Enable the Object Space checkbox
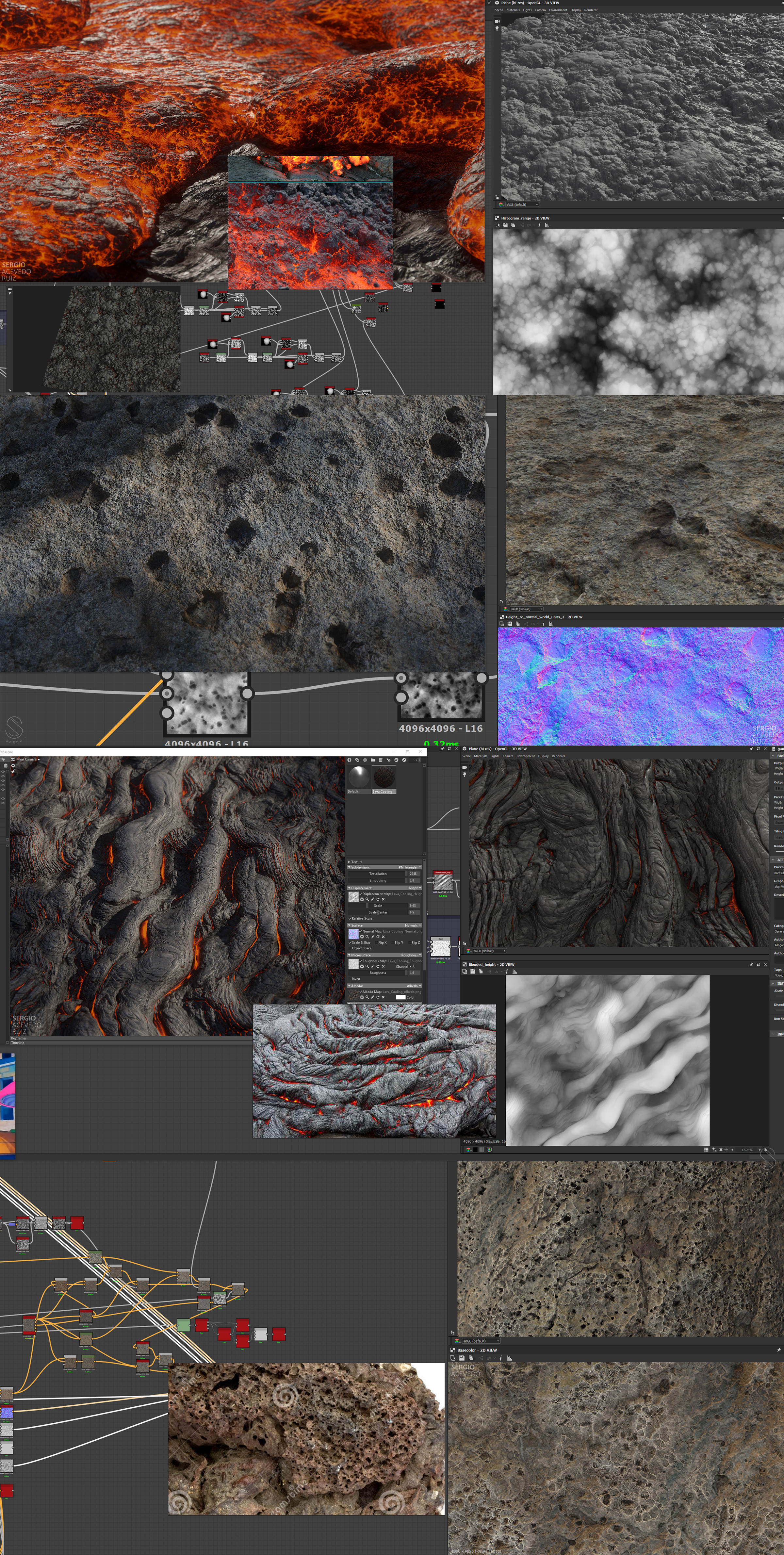Viewport: 784px width, 1555px height. point(350,948)
